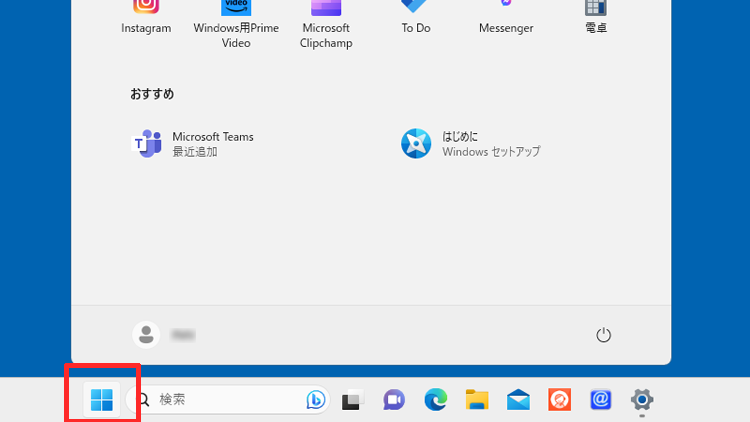Open the To Do app
This screenshot has height=422, width=750.
(x=416, y=17)
